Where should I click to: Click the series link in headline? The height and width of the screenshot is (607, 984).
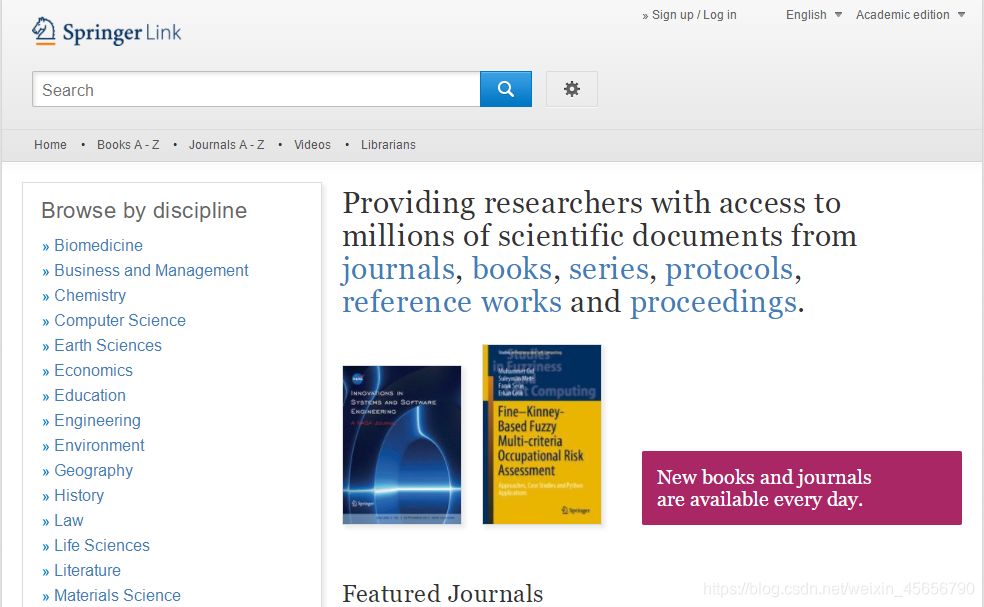[x=609, y=269]
